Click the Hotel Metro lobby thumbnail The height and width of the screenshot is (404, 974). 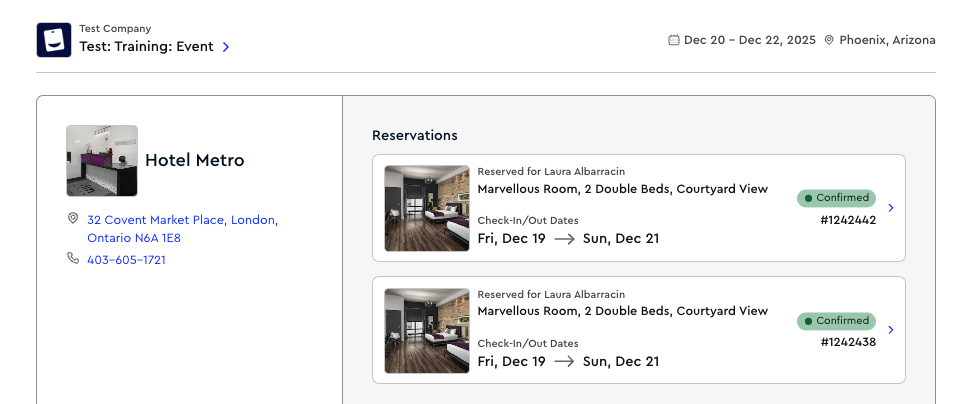pos(102,160)
